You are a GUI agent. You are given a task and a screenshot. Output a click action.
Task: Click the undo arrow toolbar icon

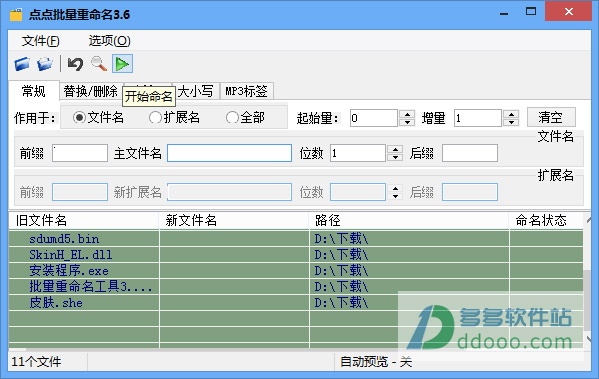[x=75, y=64]
